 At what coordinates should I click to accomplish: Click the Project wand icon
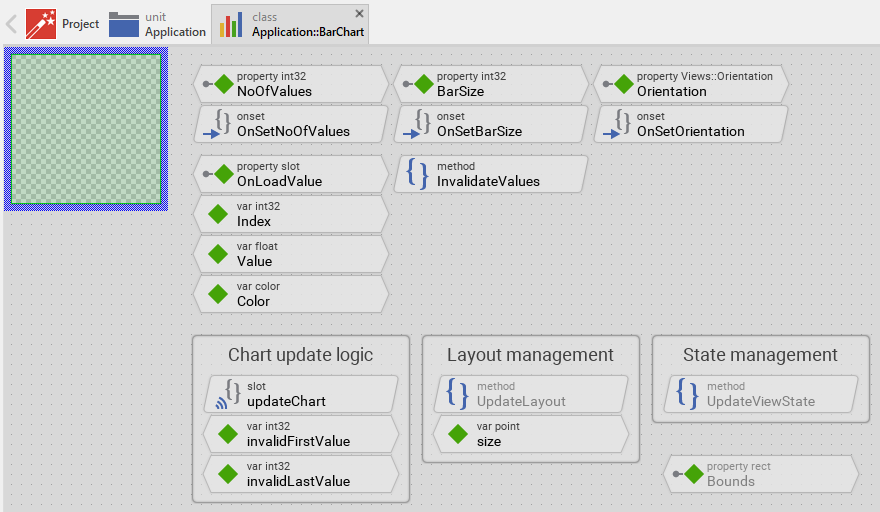coord(41,24)
